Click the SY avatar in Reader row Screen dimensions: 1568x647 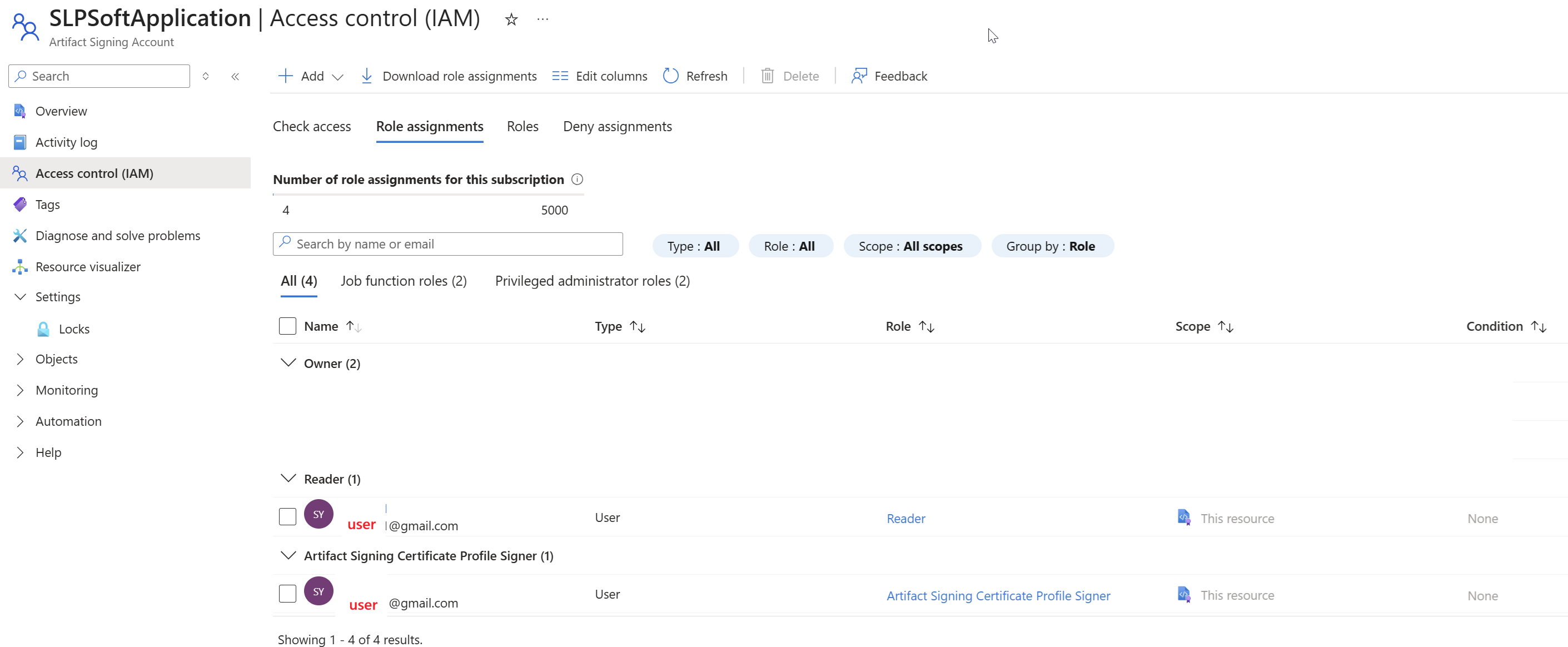click(318, 514)
